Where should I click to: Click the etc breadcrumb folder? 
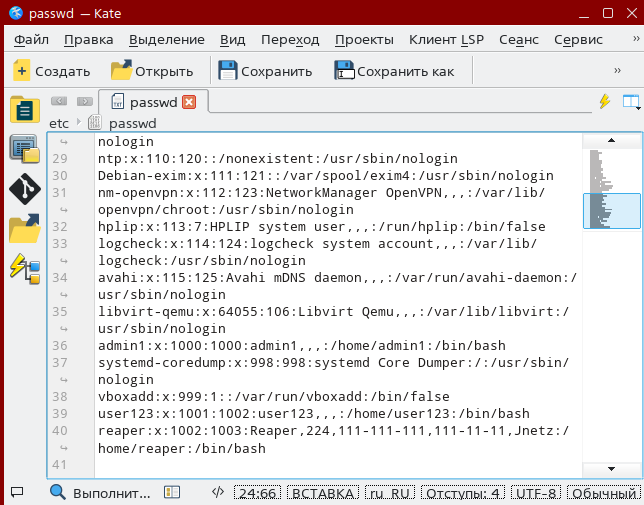click(x=59, y=123)
